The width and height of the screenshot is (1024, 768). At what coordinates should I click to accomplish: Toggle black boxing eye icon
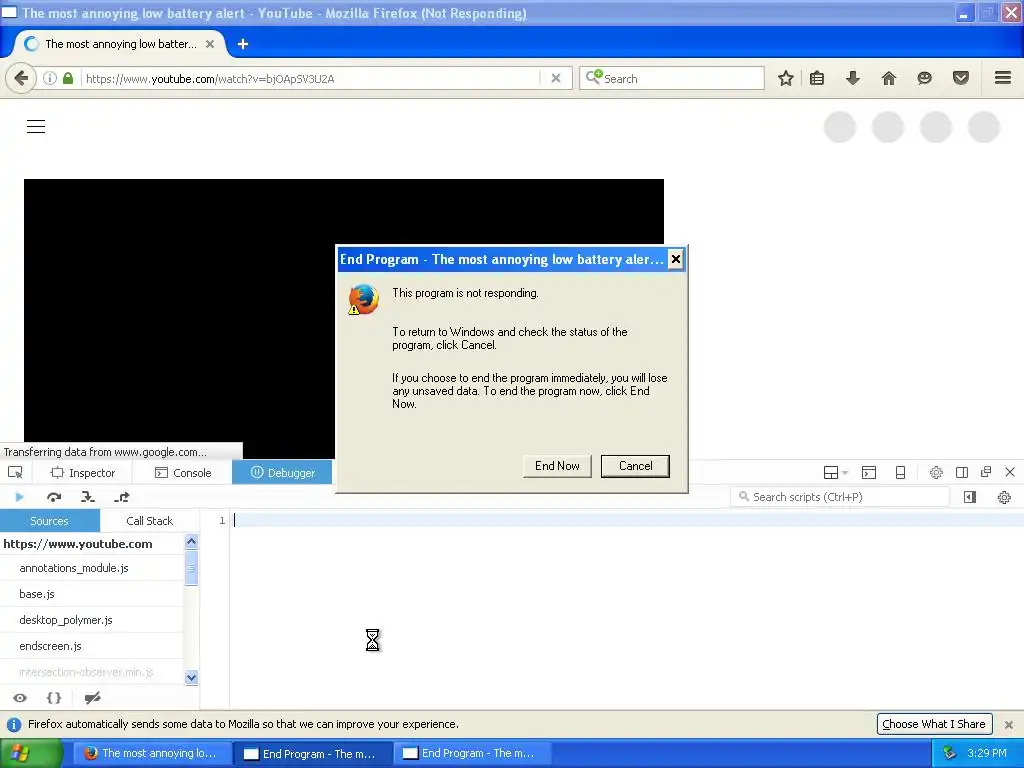tap(20, 698)
